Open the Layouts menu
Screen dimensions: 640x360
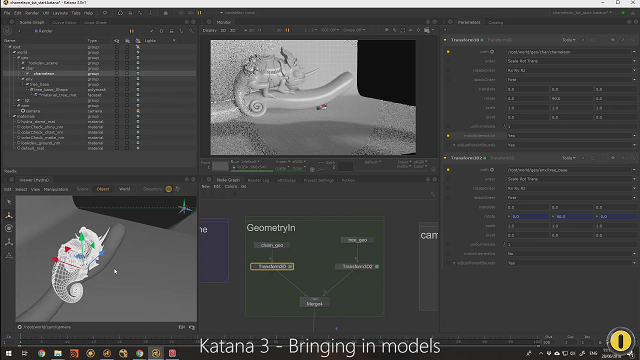[x=60, y=13]
